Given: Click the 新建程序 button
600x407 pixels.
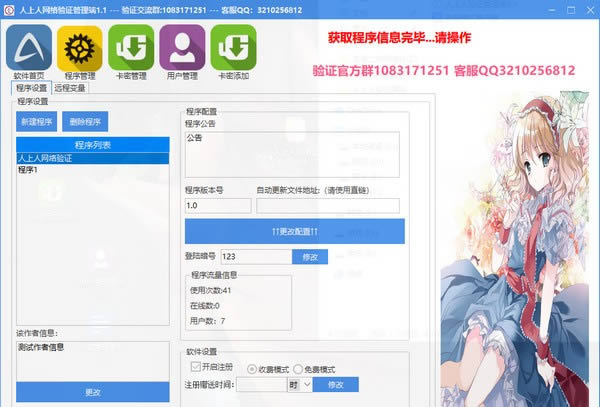Looking at the screenshot, I should coord(37,121).
